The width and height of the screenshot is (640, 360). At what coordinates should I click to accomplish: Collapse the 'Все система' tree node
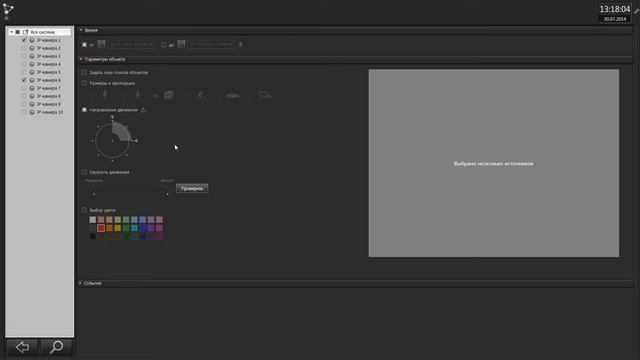click(11, 32)
